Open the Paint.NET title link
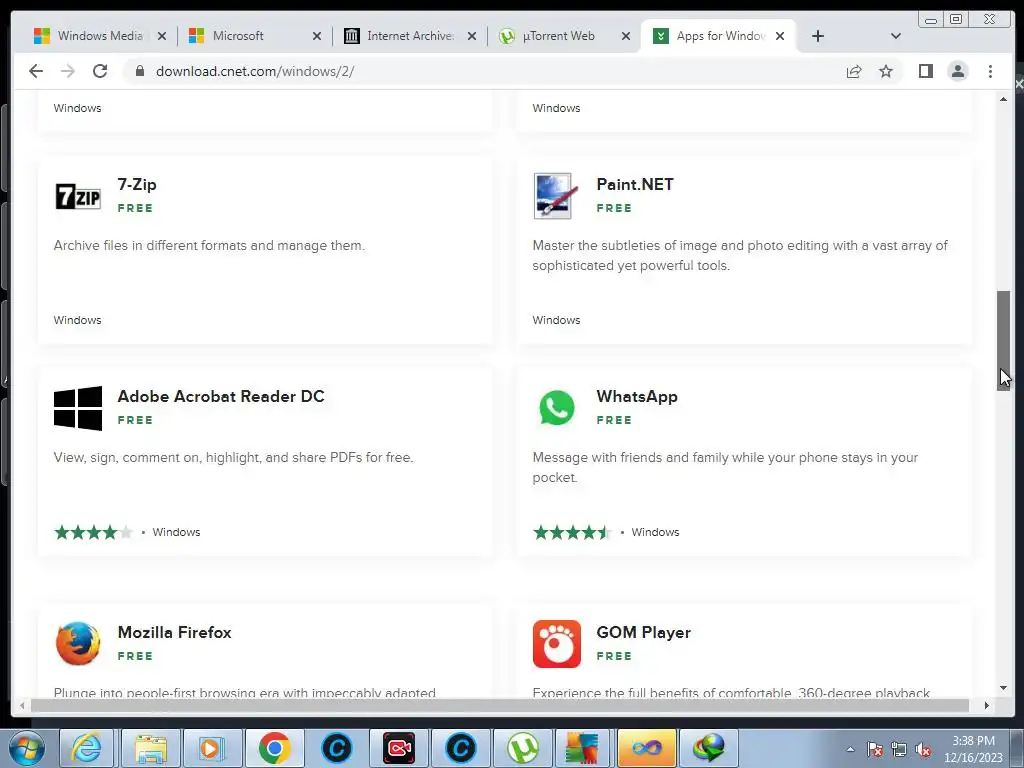This screenshot has height=768, width=1024. point(635,185)
